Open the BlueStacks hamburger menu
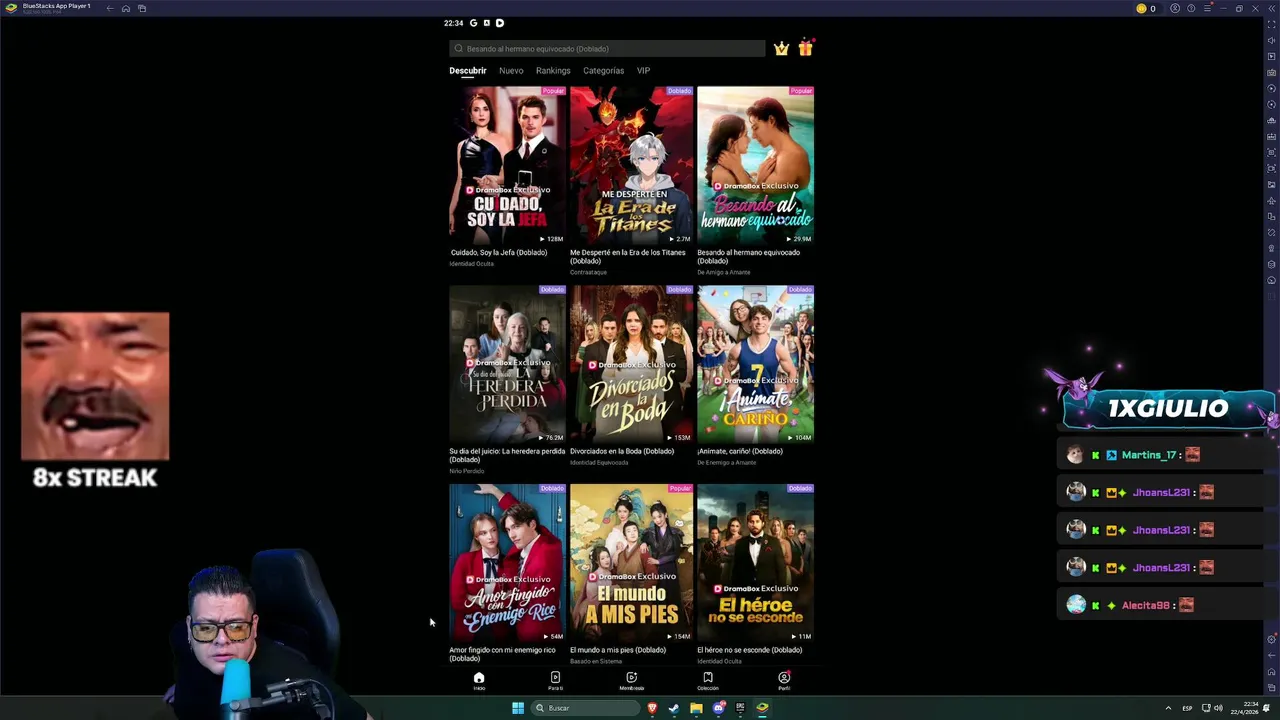The image size is (1280, 720). click(x=1207, y=8)
